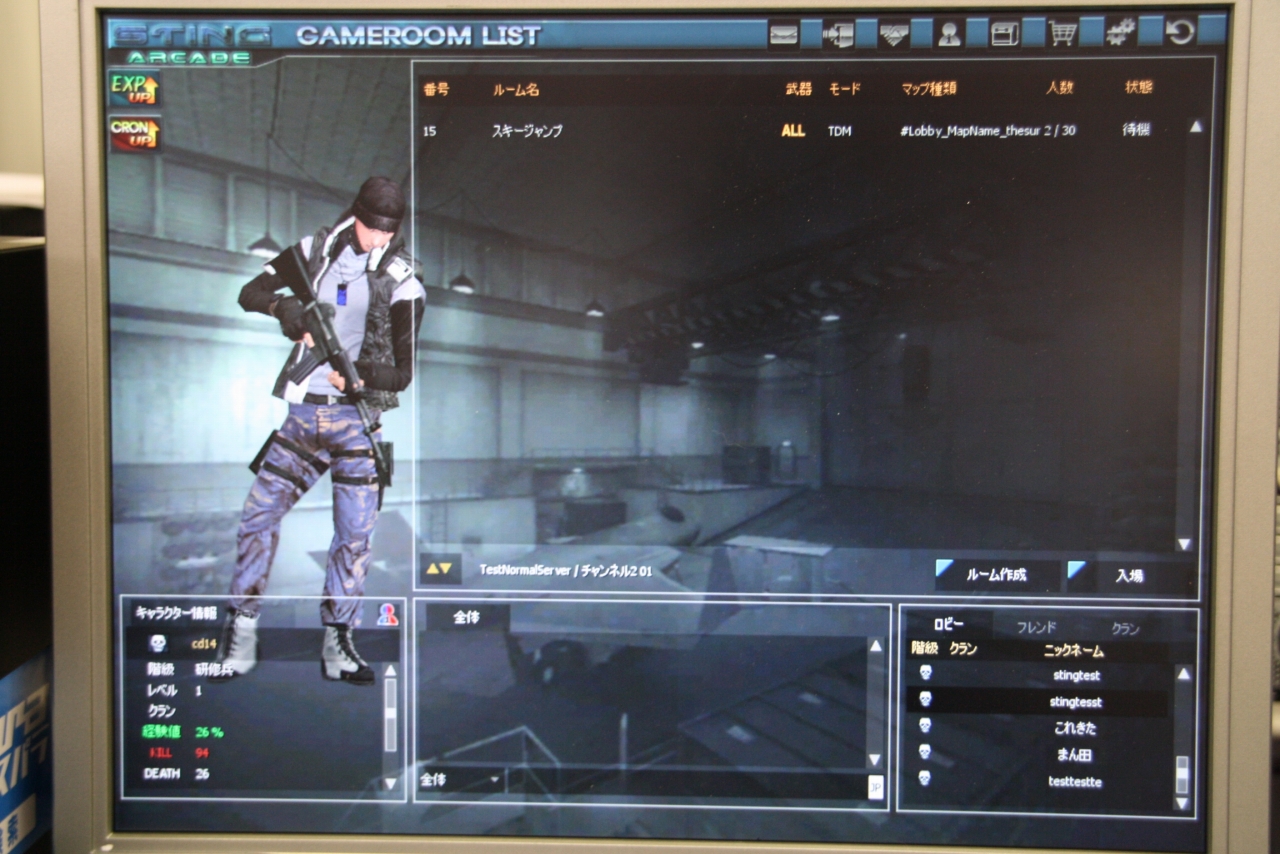Open the shopping cart shop icon
Screen dimensions: 1280x854
[1061, 34]
